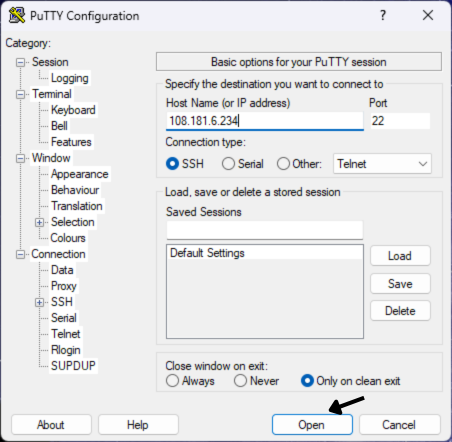452x442 pixels.
Task: Collapse the Connection tree node
Action: (x=20, y=254)
